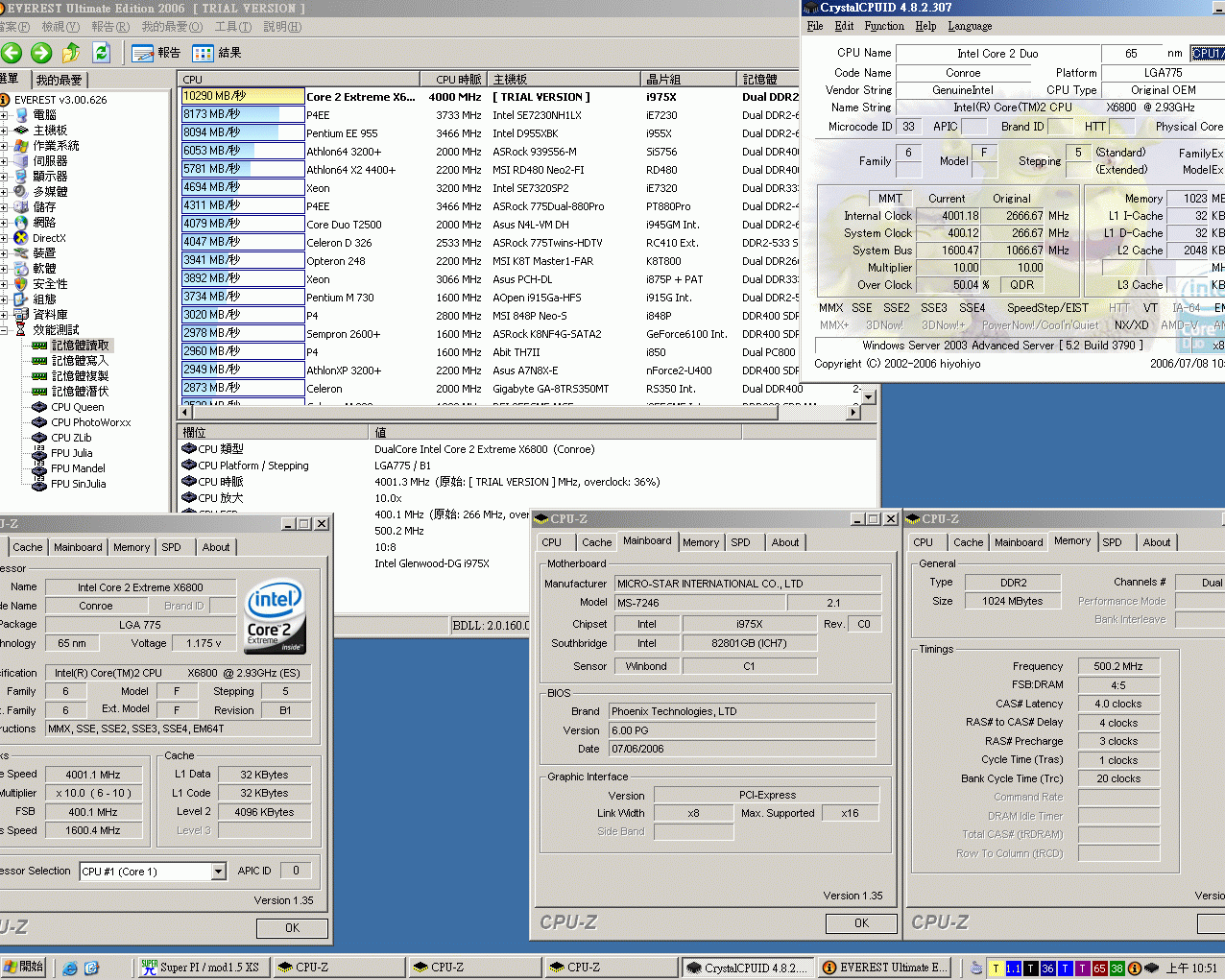
Task: Click the green back arrow in EVEREST toolbar
Action: pyautogui.click(x=12, y=53)
